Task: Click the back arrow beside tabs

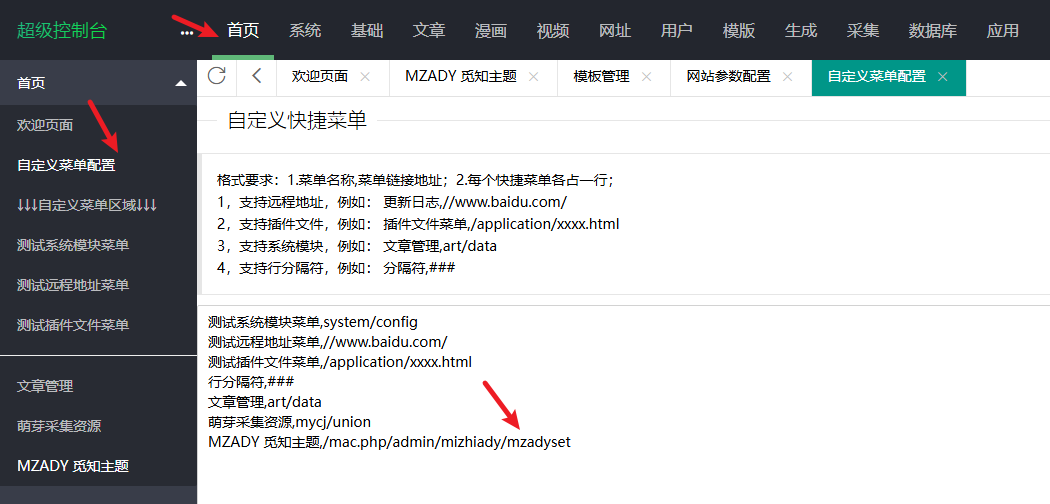Action: click(257, 77)
